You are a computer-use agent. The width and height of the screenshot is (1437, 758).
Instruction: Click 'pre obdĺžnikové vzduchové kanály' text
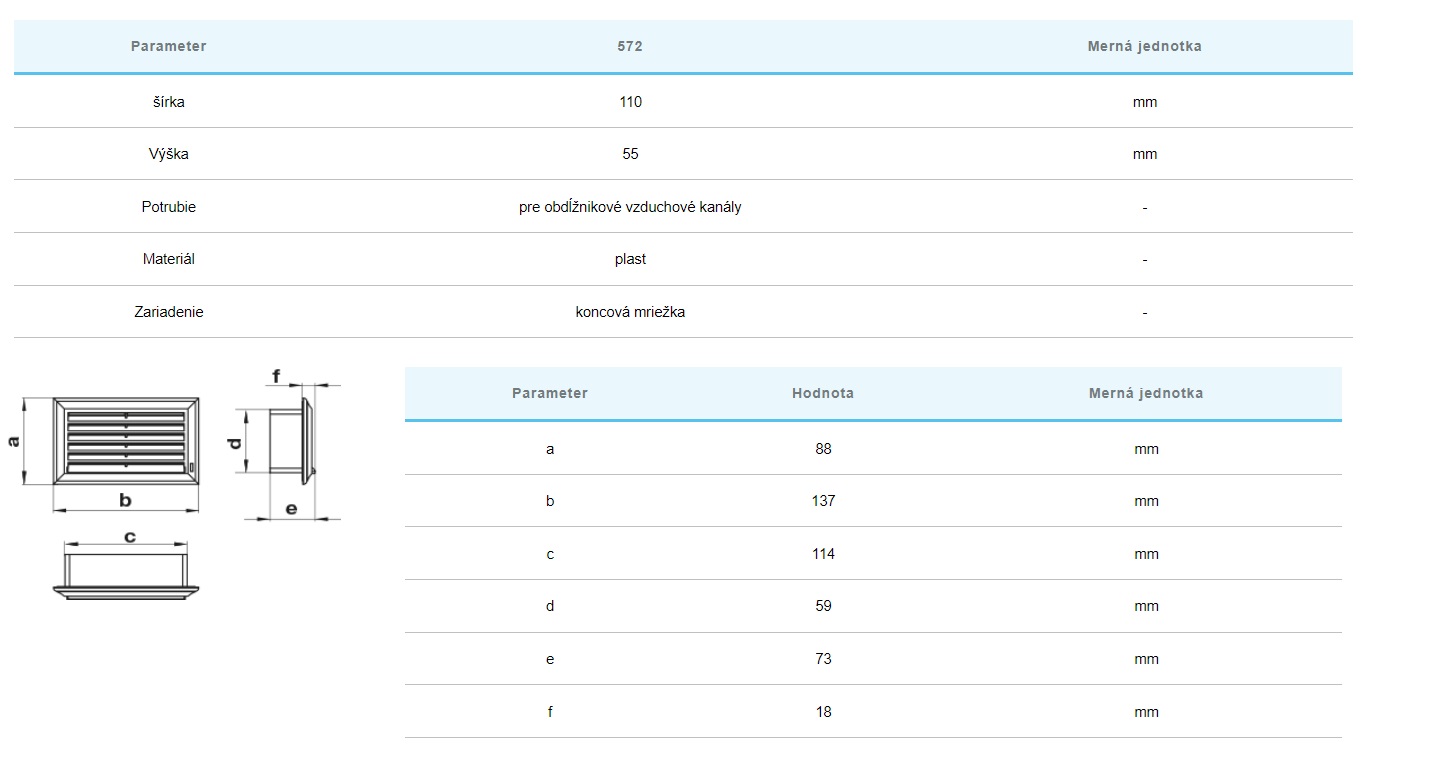(630, 207)
